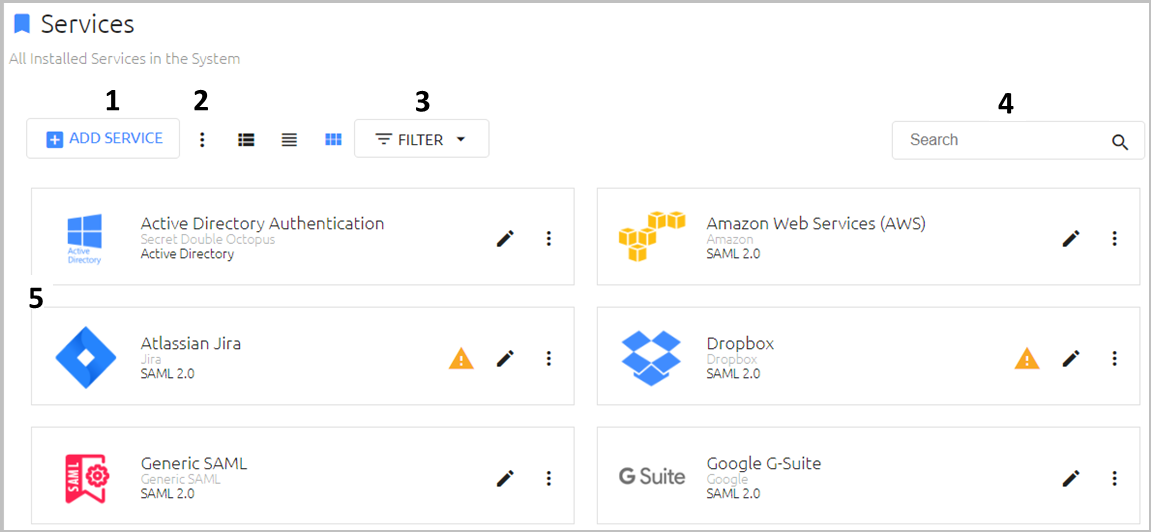
Task: Click the Atlassian Jira warning triangle
Action: [461, 358]
